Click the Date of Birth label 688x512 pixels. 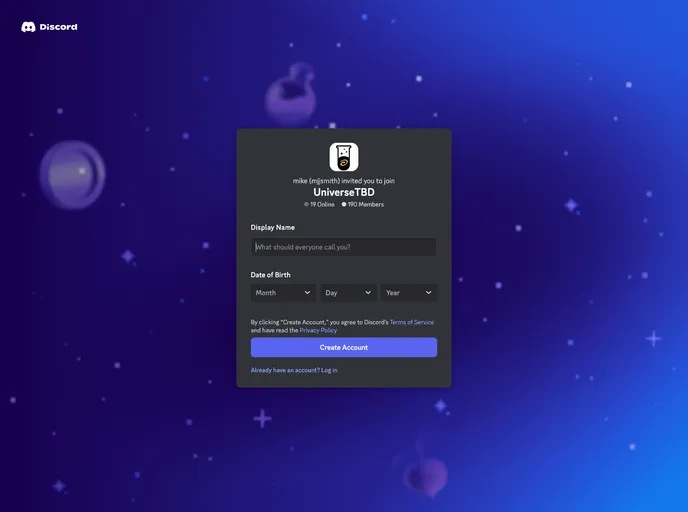(270, 275)
